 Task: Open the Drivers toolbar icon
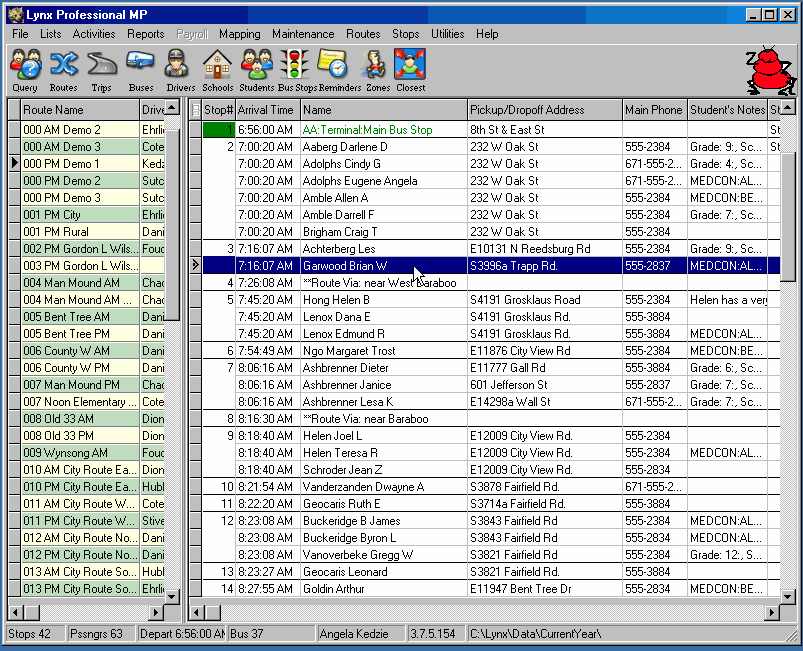(180, 70)
